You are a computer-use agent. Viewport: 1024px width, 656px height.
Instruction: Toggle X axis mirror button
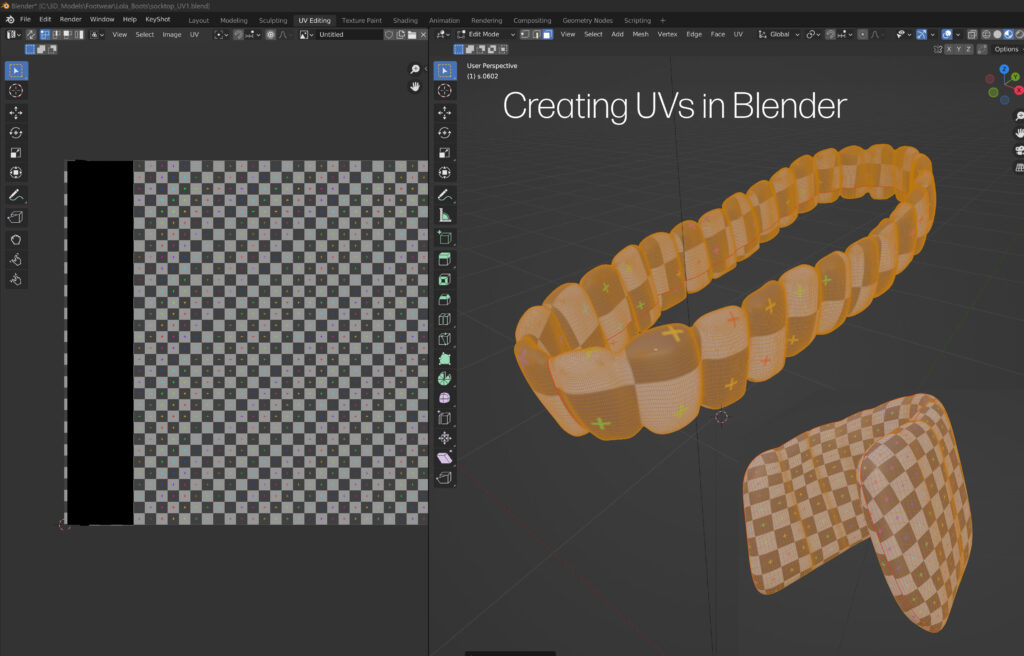[x=951, y=49]
